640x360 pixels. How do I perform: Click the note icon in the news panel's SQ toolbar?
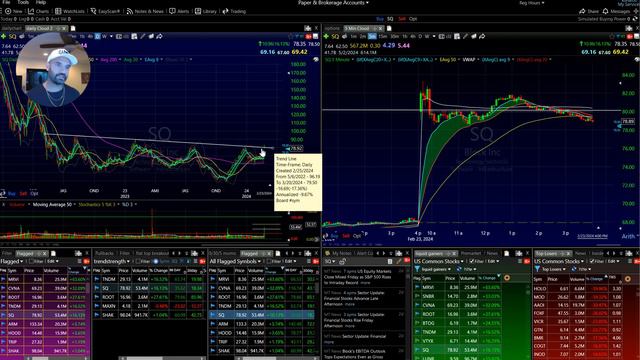coord(389,261)
